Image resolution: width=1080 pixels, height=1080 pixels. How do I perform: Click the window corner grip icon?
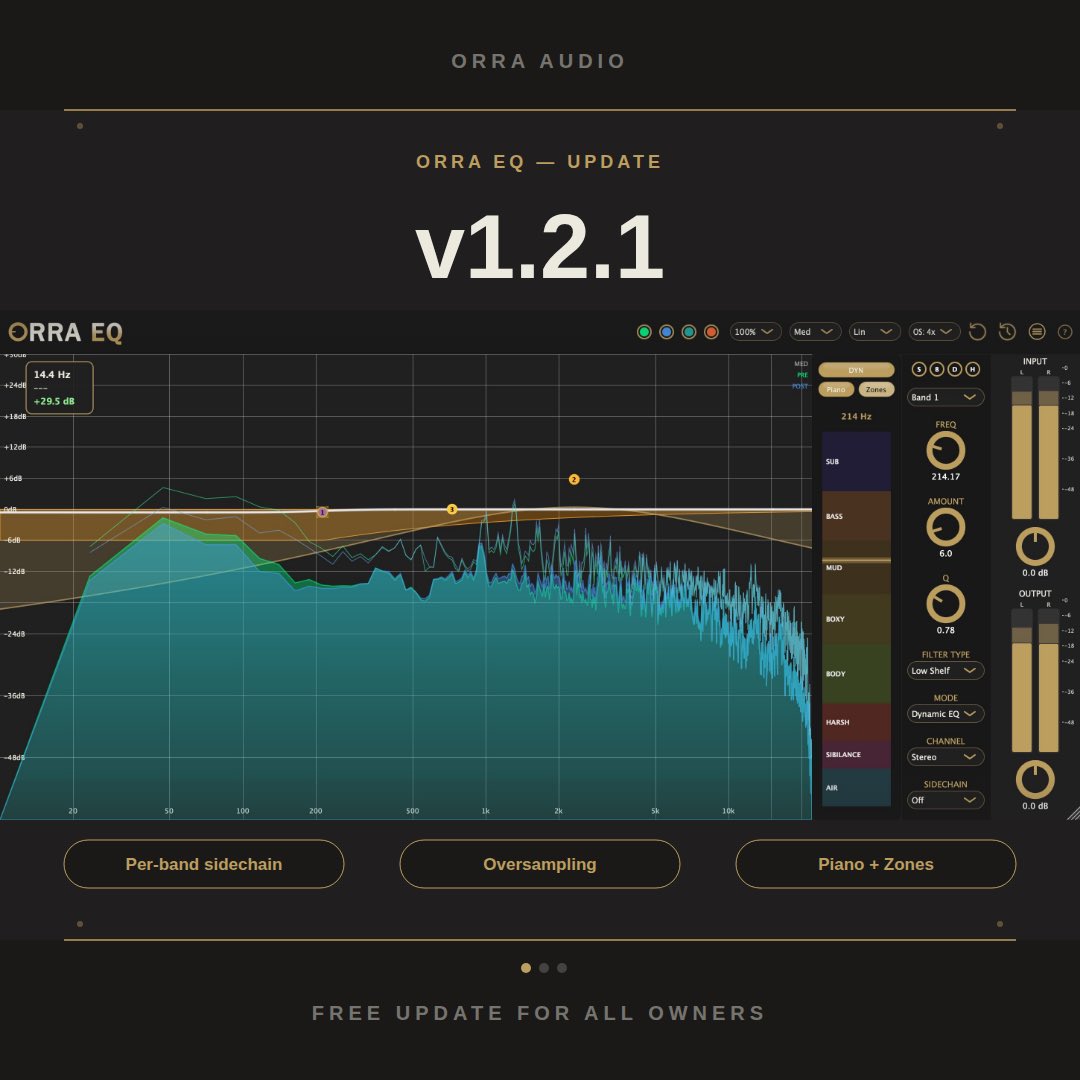pos(1073,813)
